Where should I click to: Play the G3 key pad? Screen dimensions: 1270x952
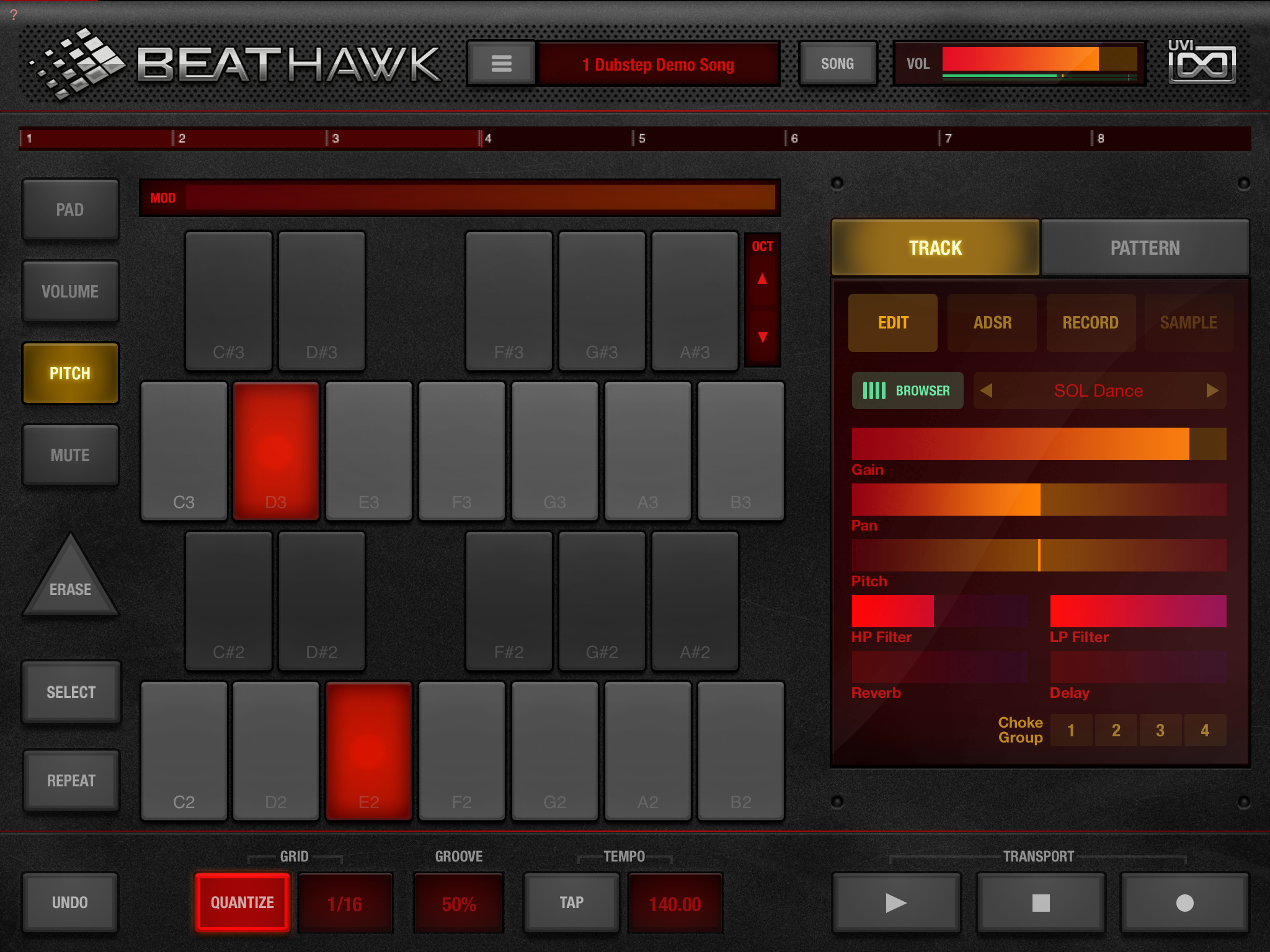(x=555, y=451)
